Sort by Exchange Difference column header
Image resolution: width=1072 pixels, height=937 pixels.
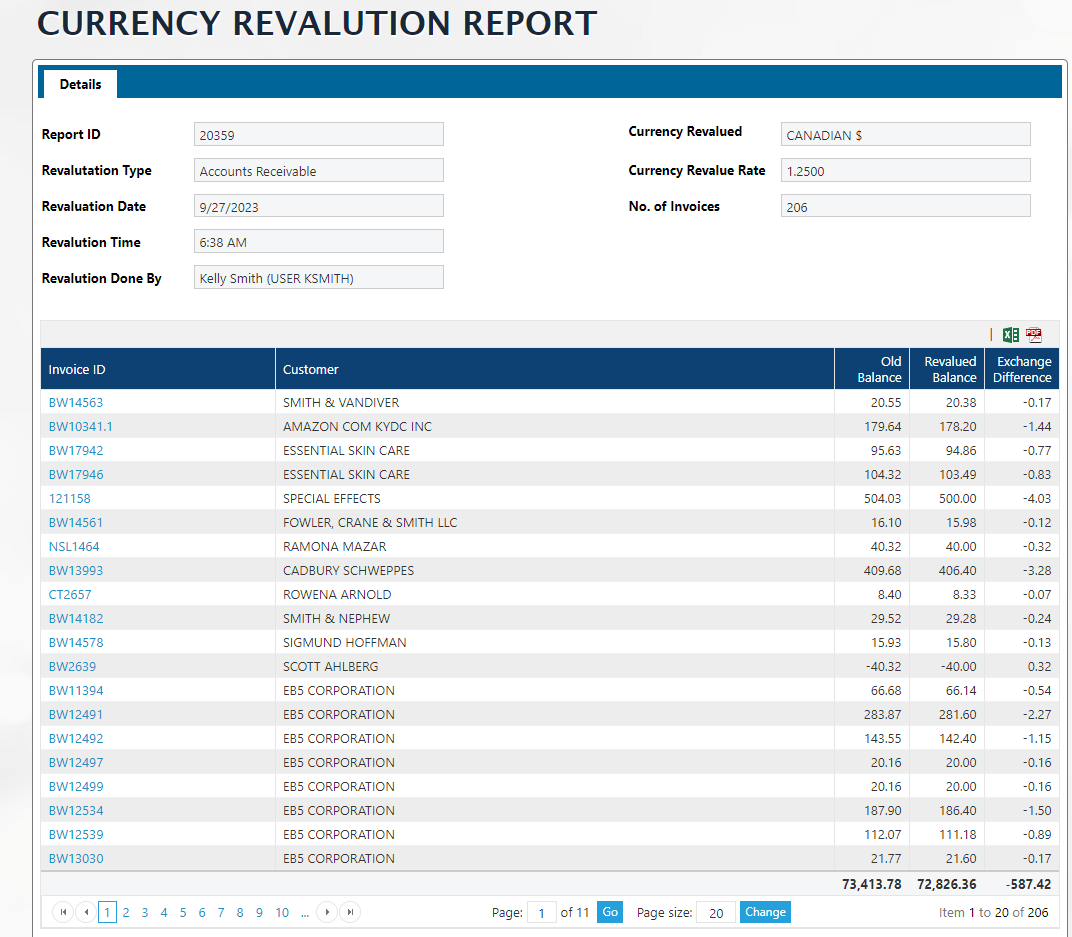[x=1022, y=369]
